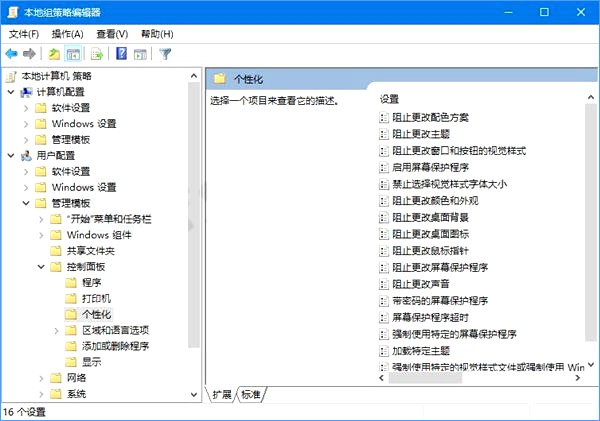
Task: Toggle the show/hide console tree icon
Action: (x=74, y=53)
